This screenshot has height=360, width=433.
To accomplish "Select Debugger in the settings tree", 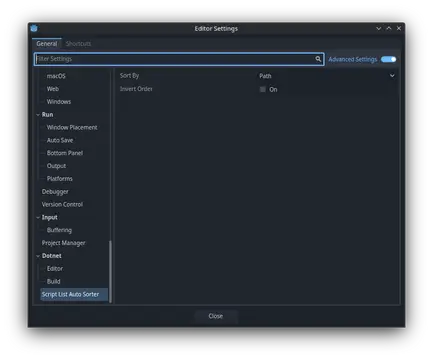I will point(55,192).
